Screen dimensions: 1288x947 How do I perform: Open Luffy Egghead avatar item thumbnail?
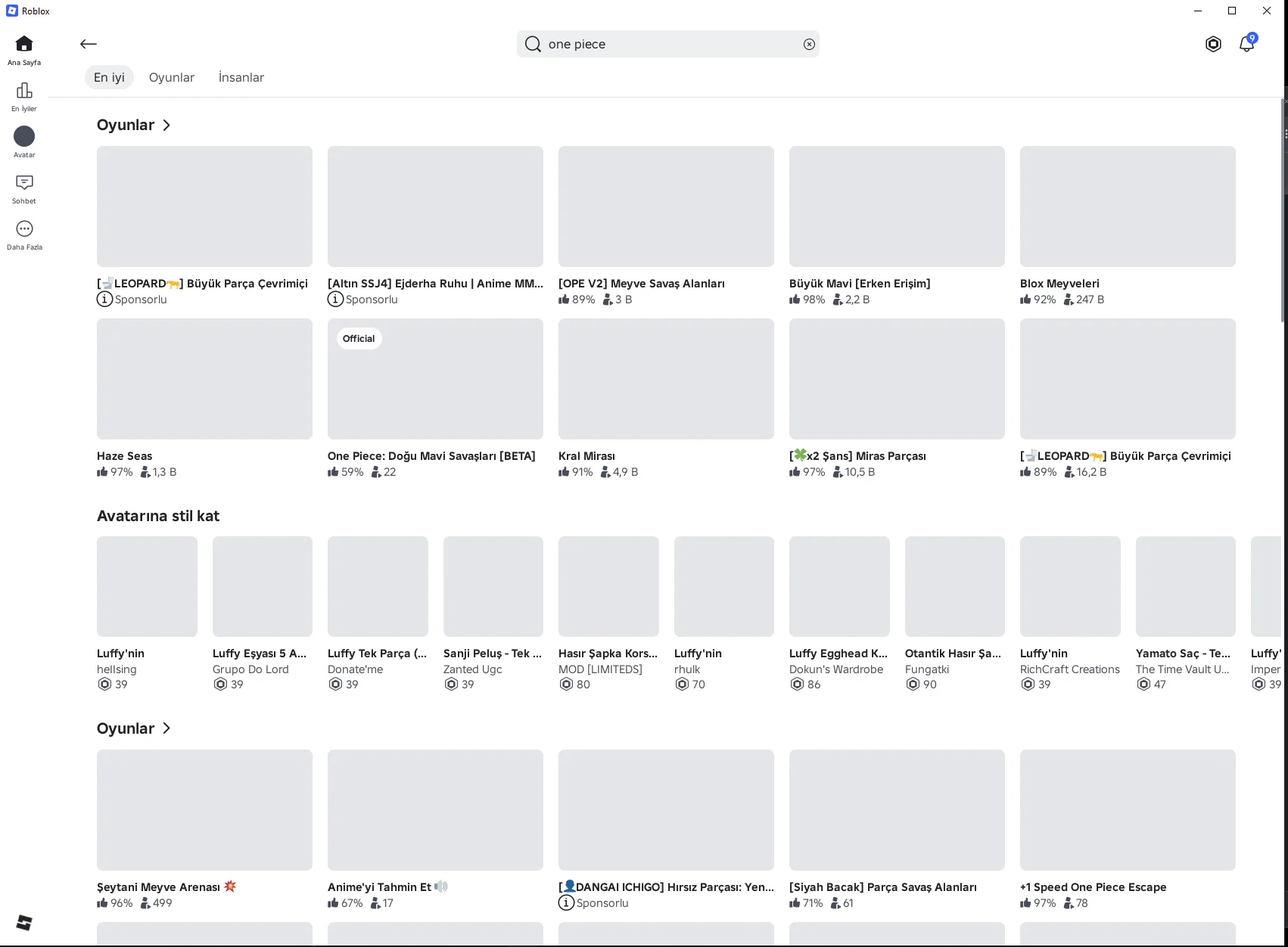(x=839, y=586)
